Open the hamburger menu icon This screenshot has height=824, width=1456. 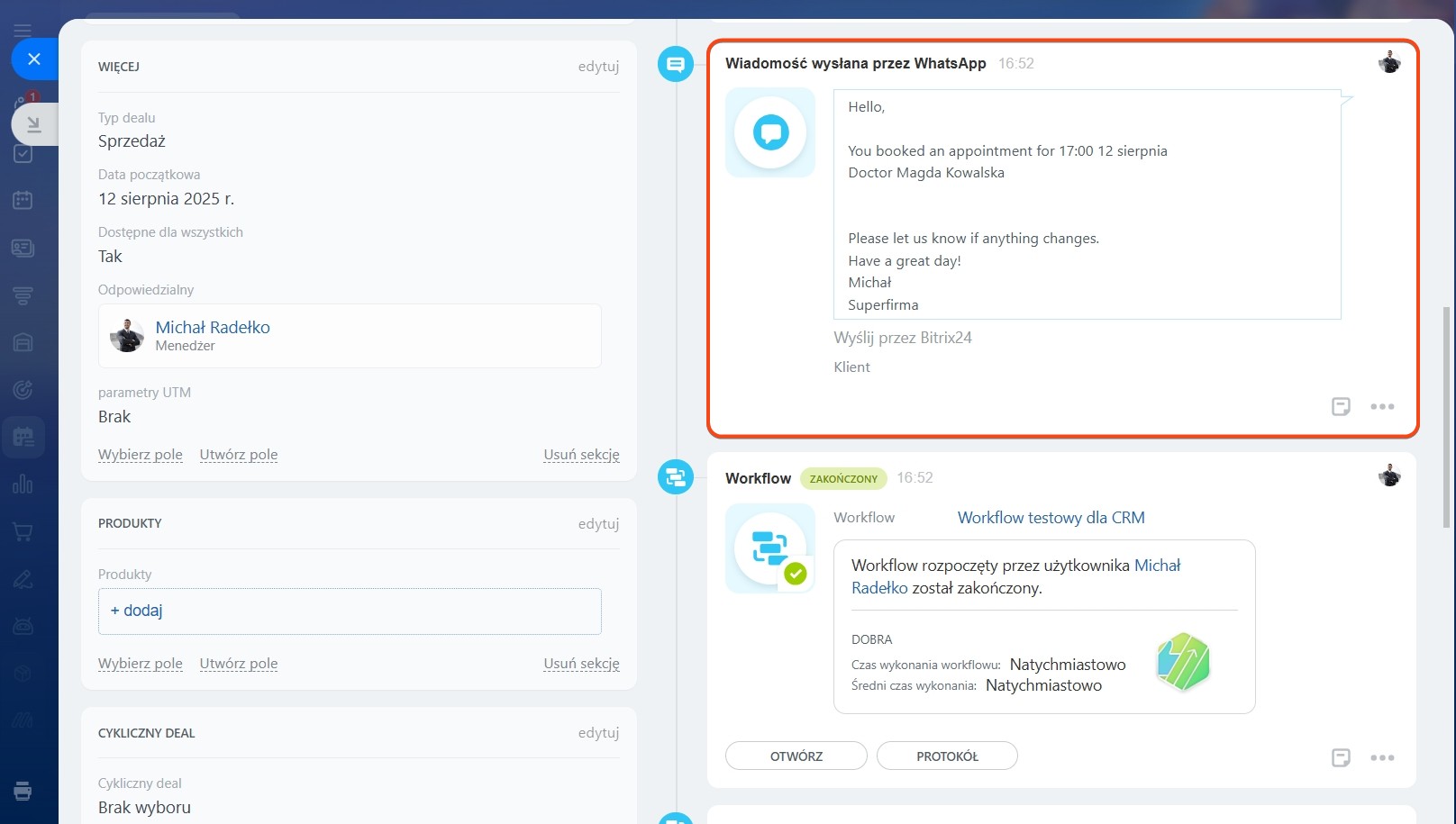click(23, 32)
